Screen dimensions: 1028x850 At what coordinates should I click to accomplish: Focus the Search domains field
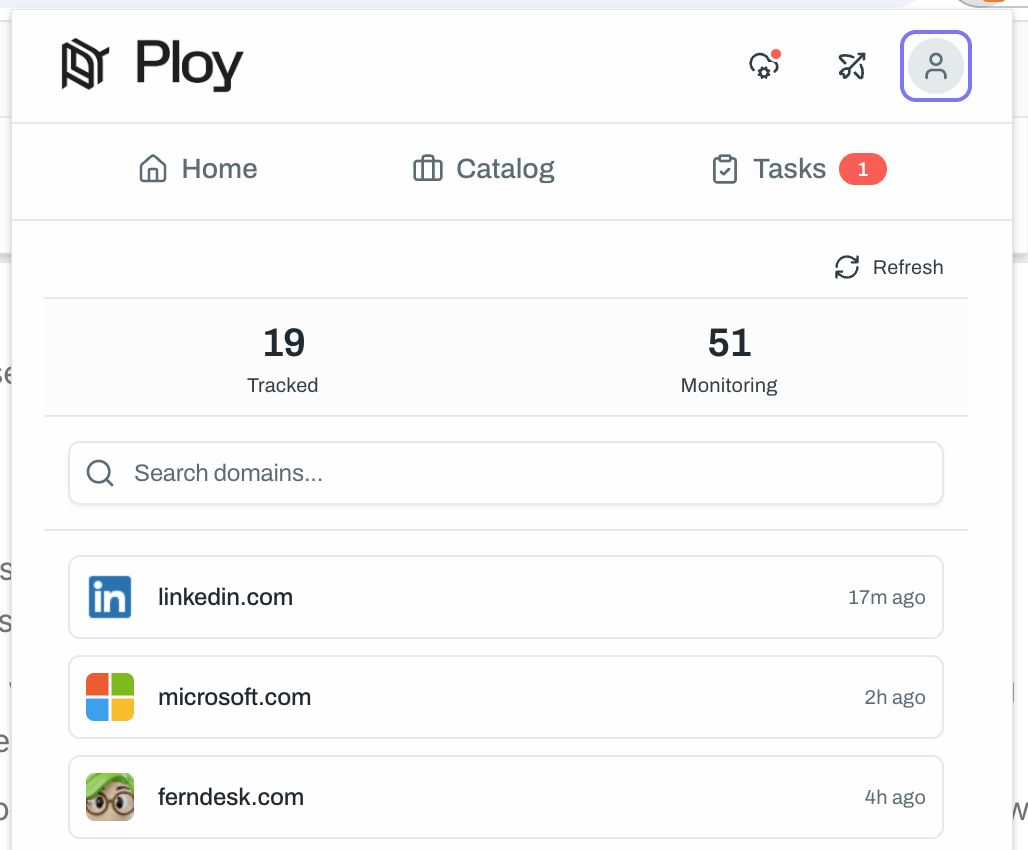coord(520,473)
